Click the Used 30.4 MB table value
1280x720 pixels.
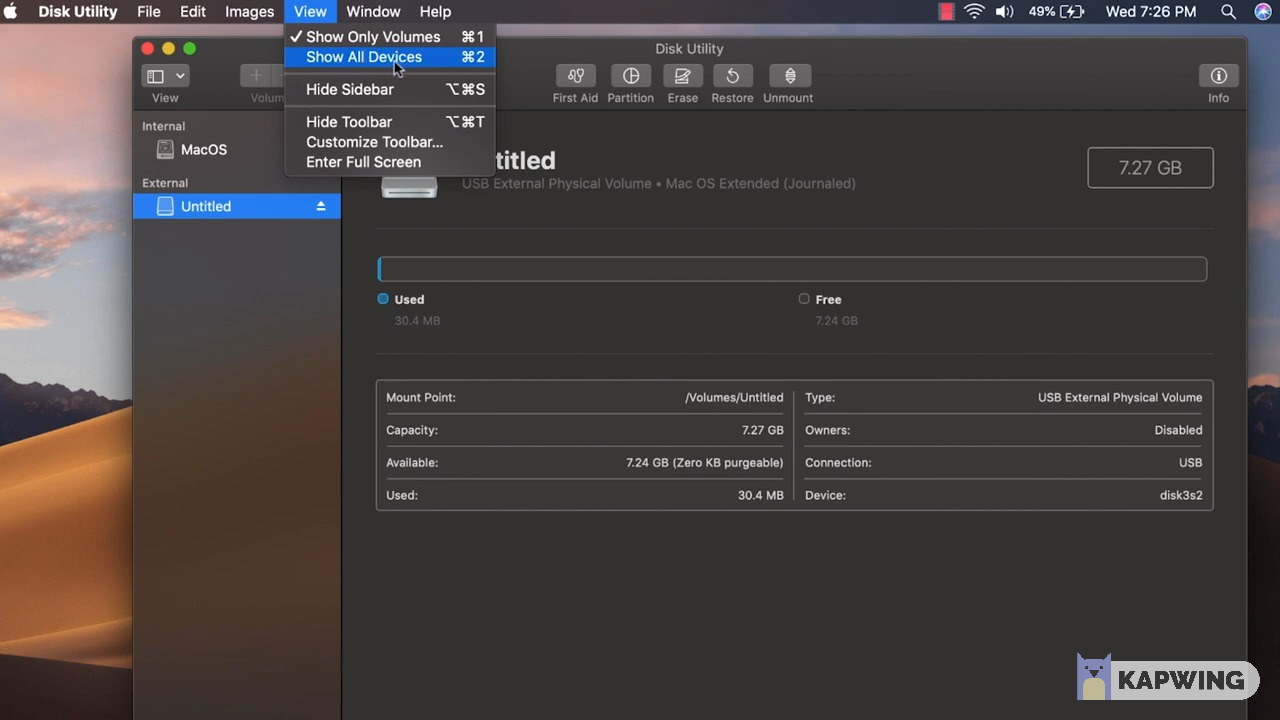(x=761, y=496)
